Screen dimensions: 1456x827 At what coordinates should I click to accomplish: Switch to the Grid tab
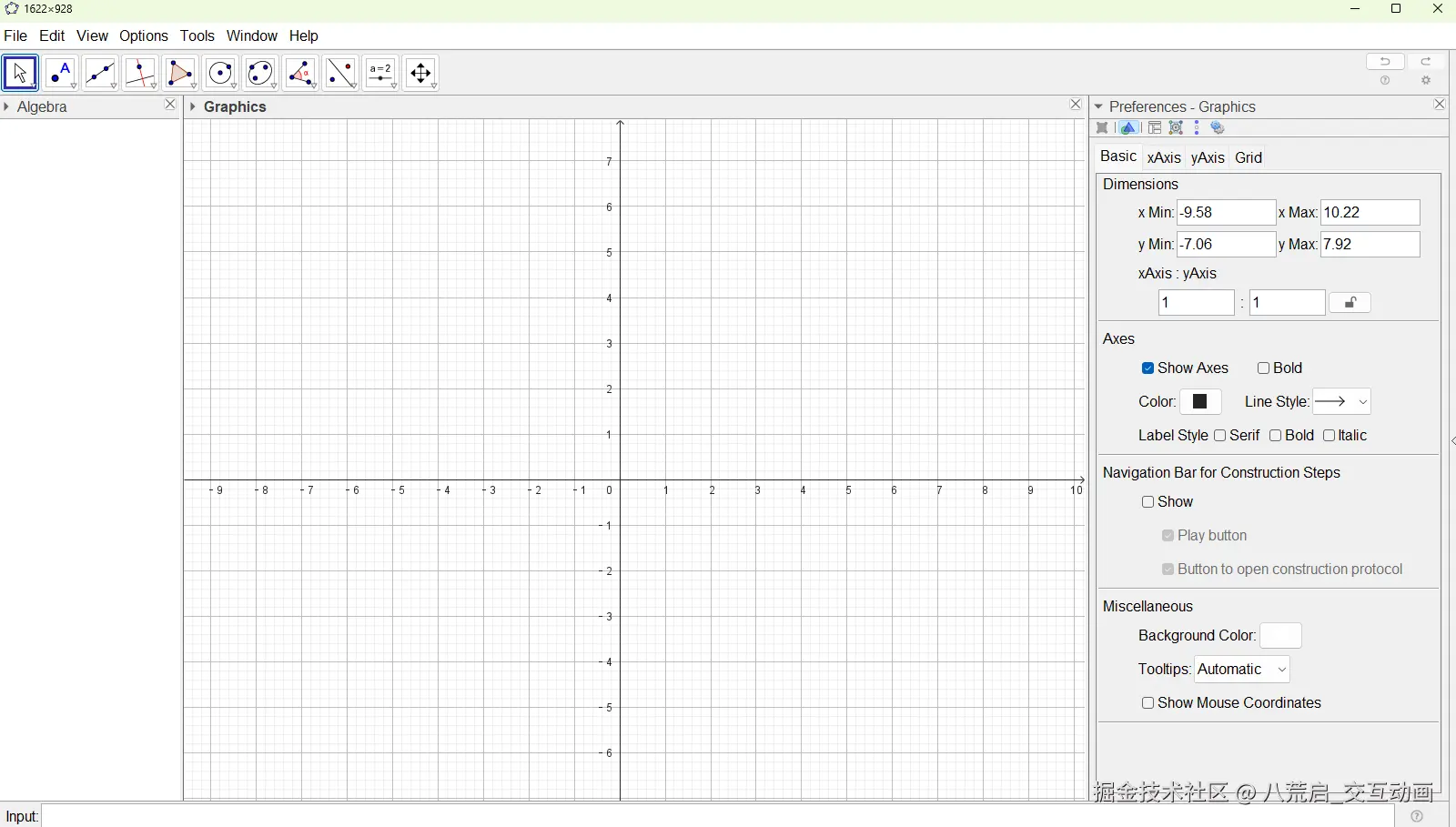tap(1249, 157)
